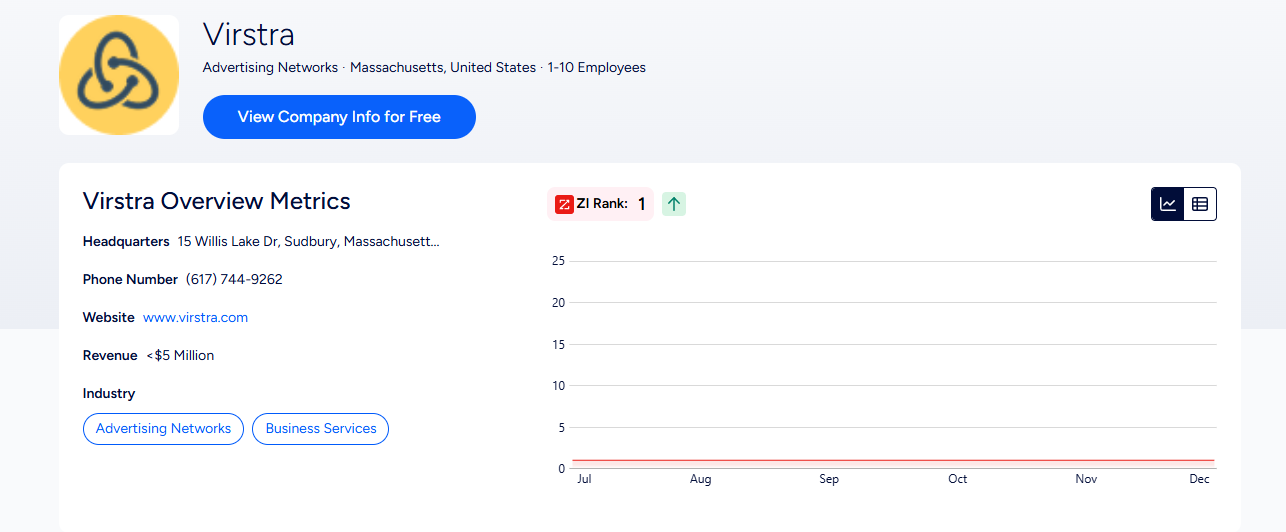
Task: Click the Oct label on chart axis
Action: coord(957,479)
